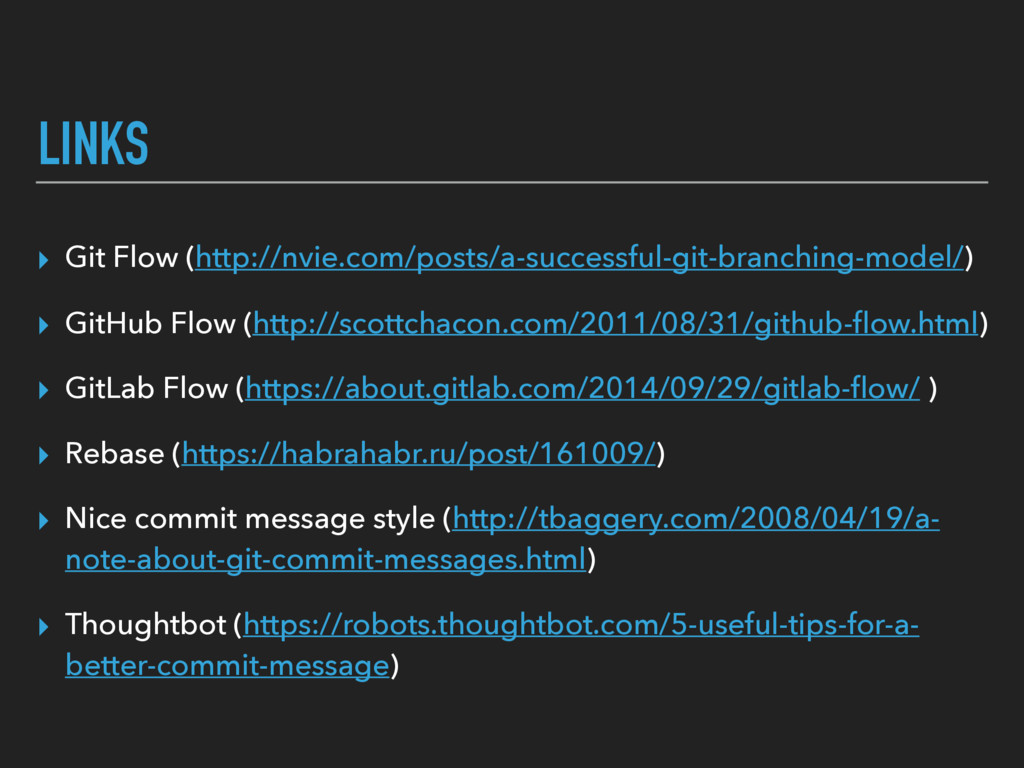Click the "Git Flow" label text

121,257
